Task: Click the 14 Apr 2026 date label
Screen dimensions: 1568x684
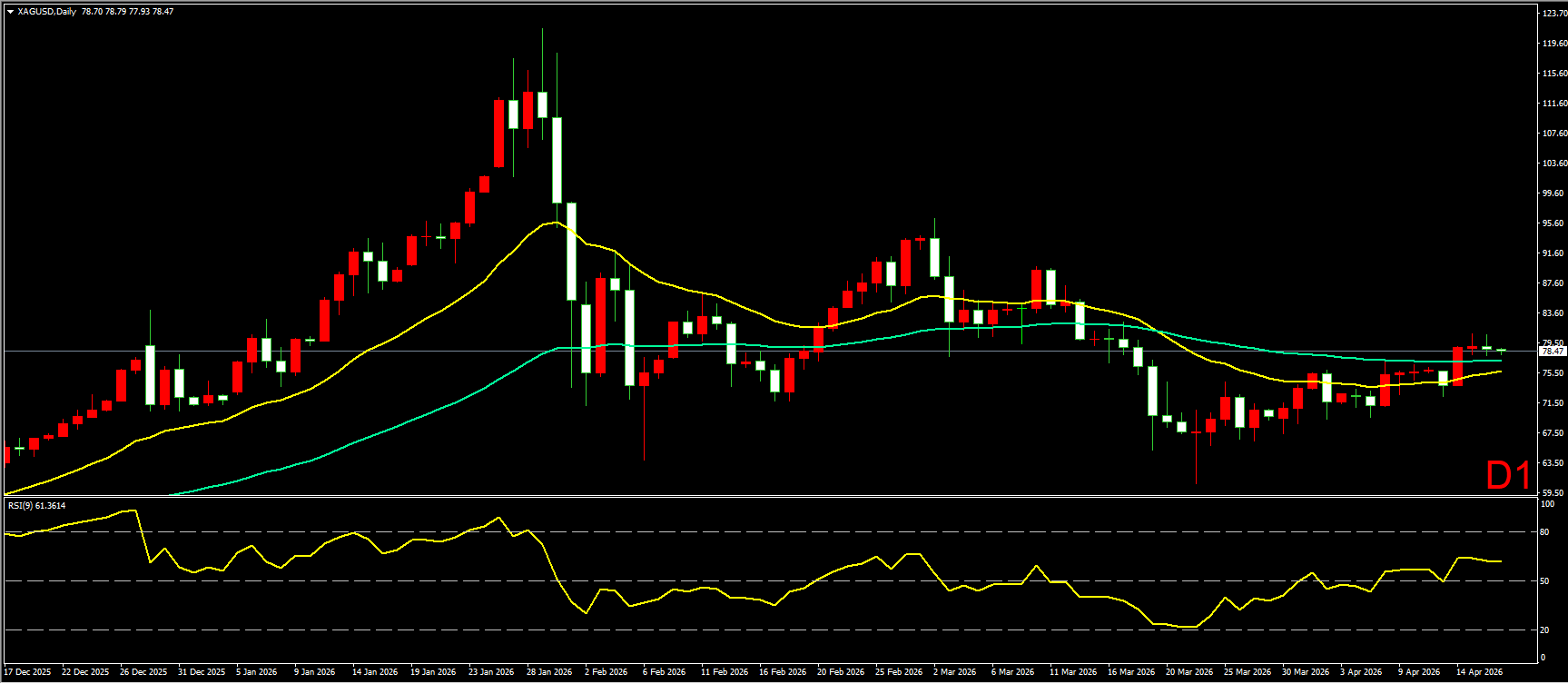Action: [x=1480, y=672]
